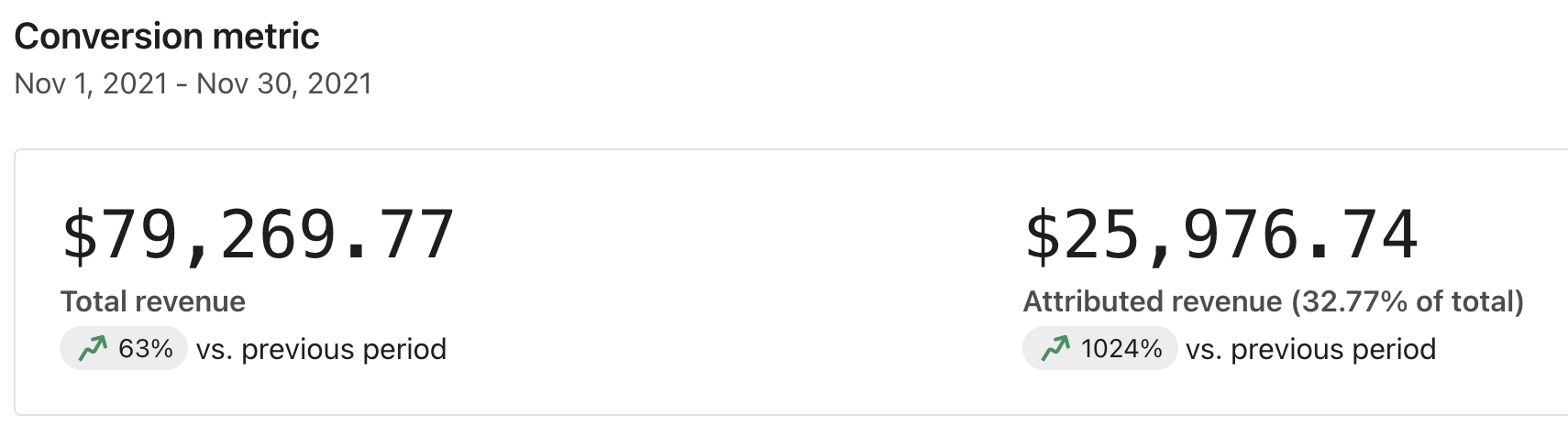Click the Nov 30, 2021 end date
This screenshot has height=436, width=1568.
pyautogui.click(x=284, y=83)
